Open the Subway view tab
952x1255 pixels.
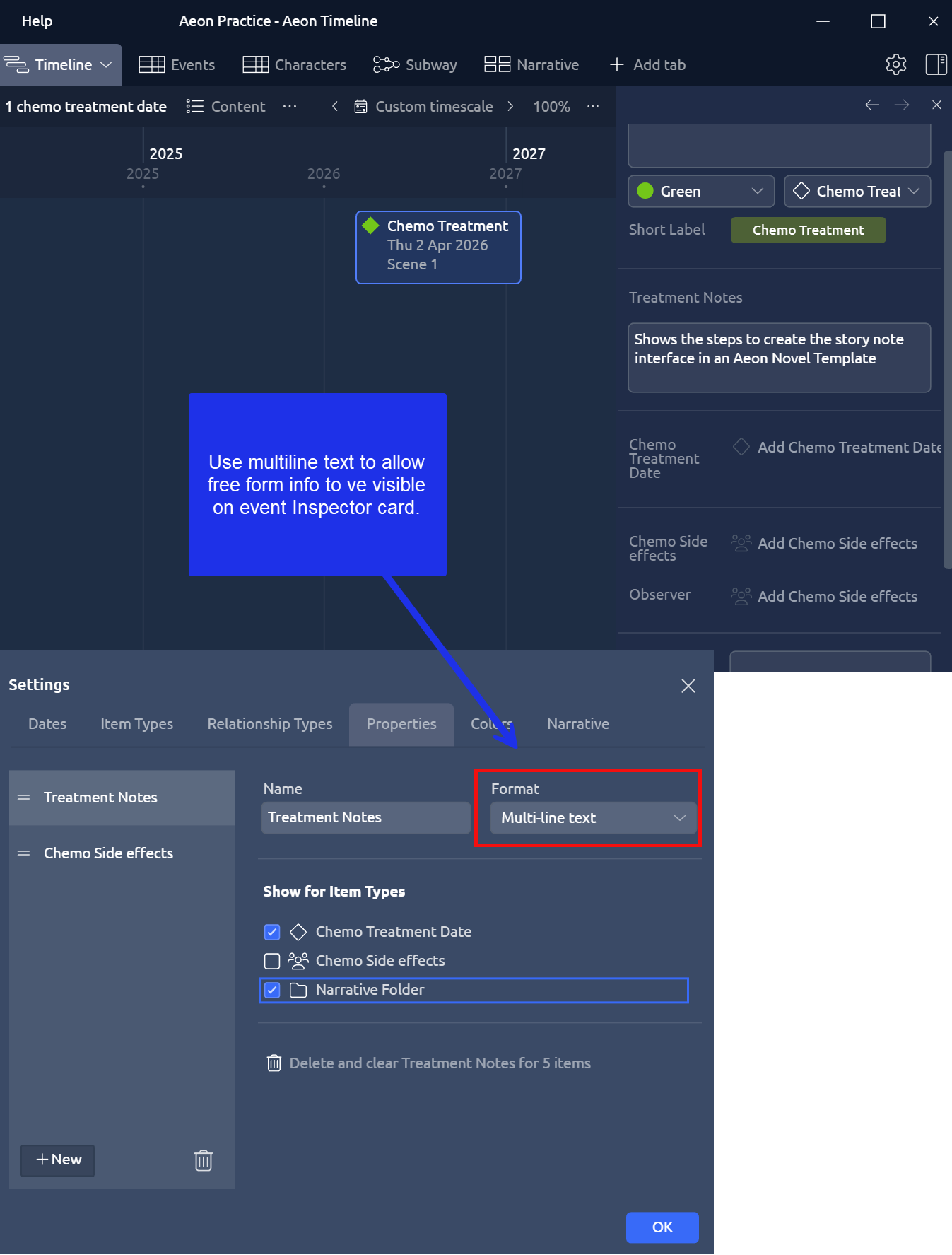416,65
